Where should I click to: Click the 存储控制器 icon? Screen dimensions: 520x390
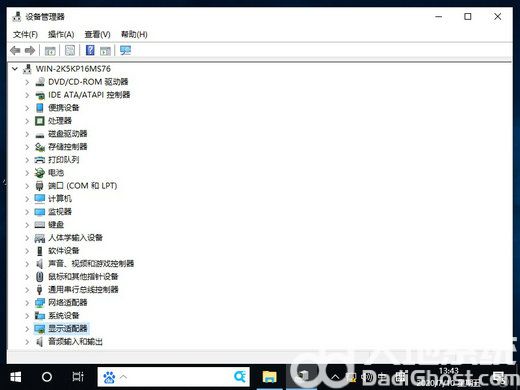coord(40,147)
